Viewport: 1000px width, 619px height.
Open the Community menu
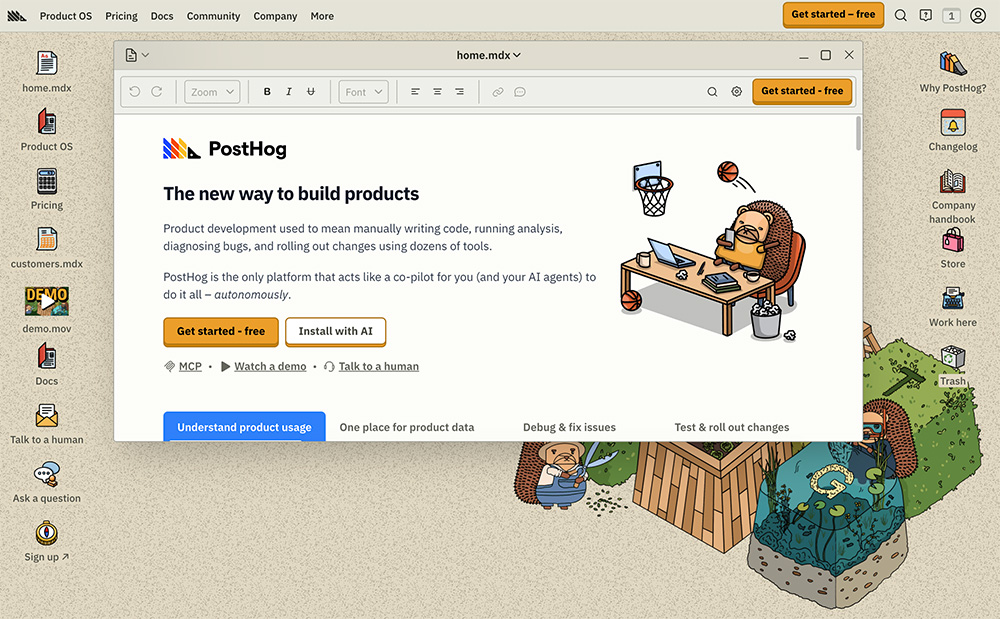(x=213, y=16)
